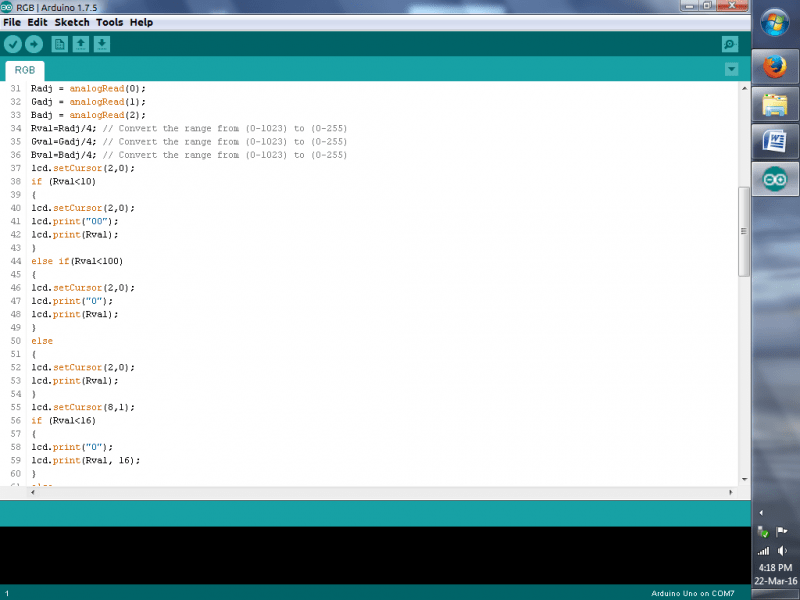Open the Serial Monitor

tap(729, 44)
